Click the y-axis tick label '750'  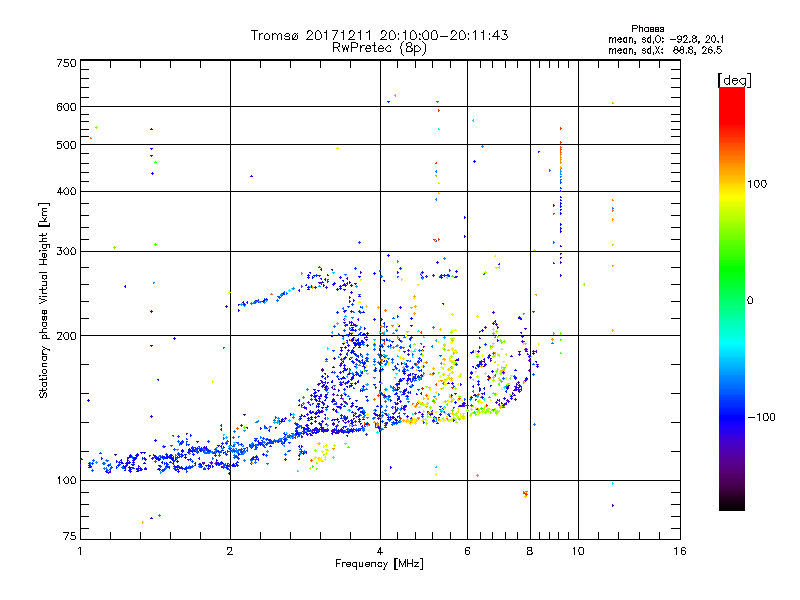[x=66, y=63]
